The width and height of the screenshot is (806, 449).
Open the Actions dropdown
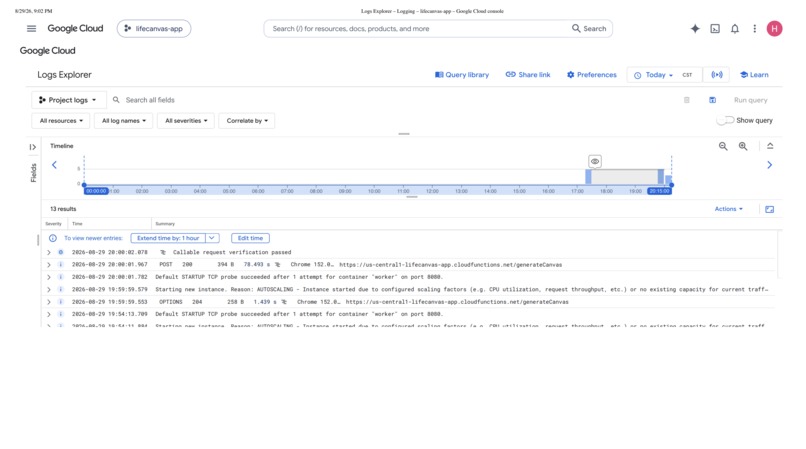coord(728,209)
